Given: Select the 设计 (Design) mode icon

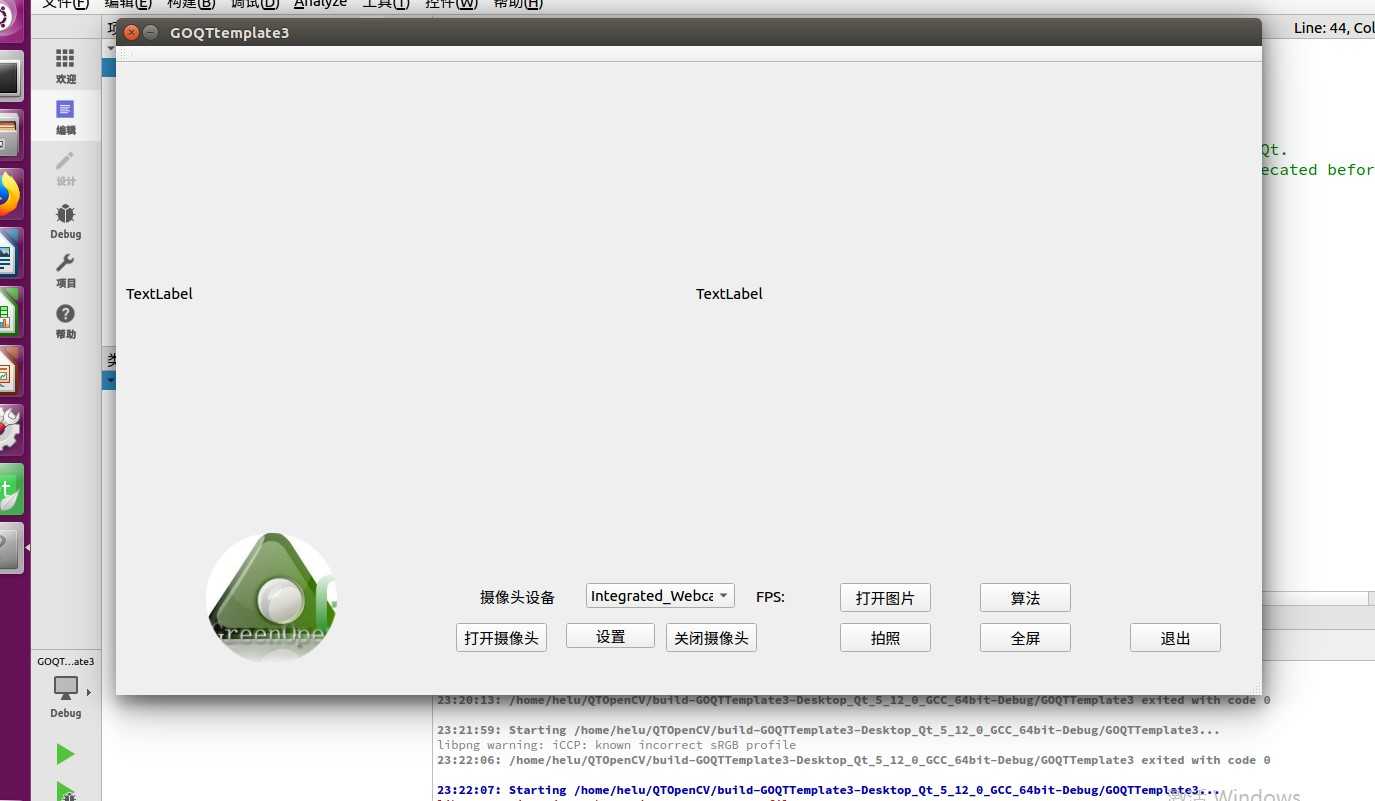Looking at the screenshot, I should (x=65, y=168).
